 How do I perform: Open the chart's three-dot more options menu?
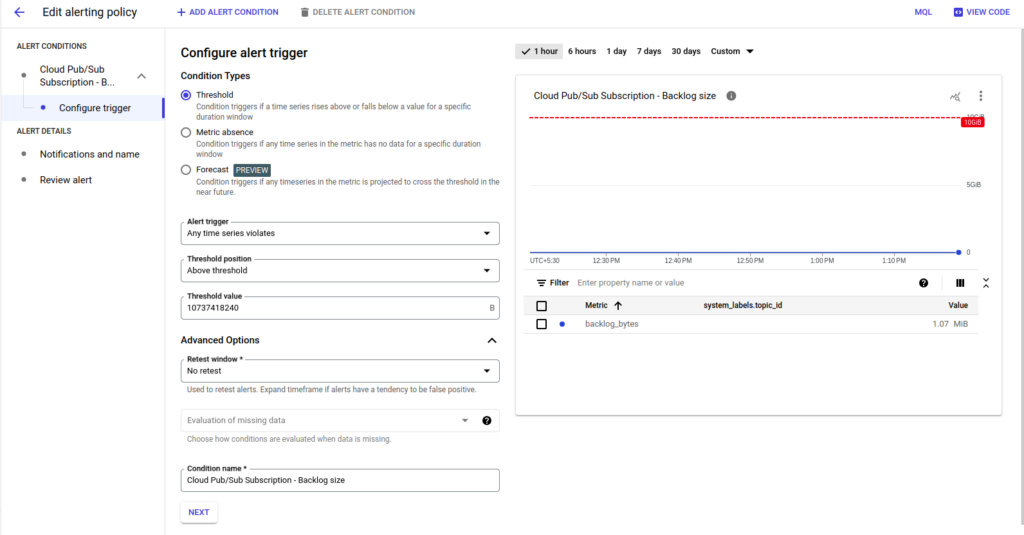[x=980, y=96]
